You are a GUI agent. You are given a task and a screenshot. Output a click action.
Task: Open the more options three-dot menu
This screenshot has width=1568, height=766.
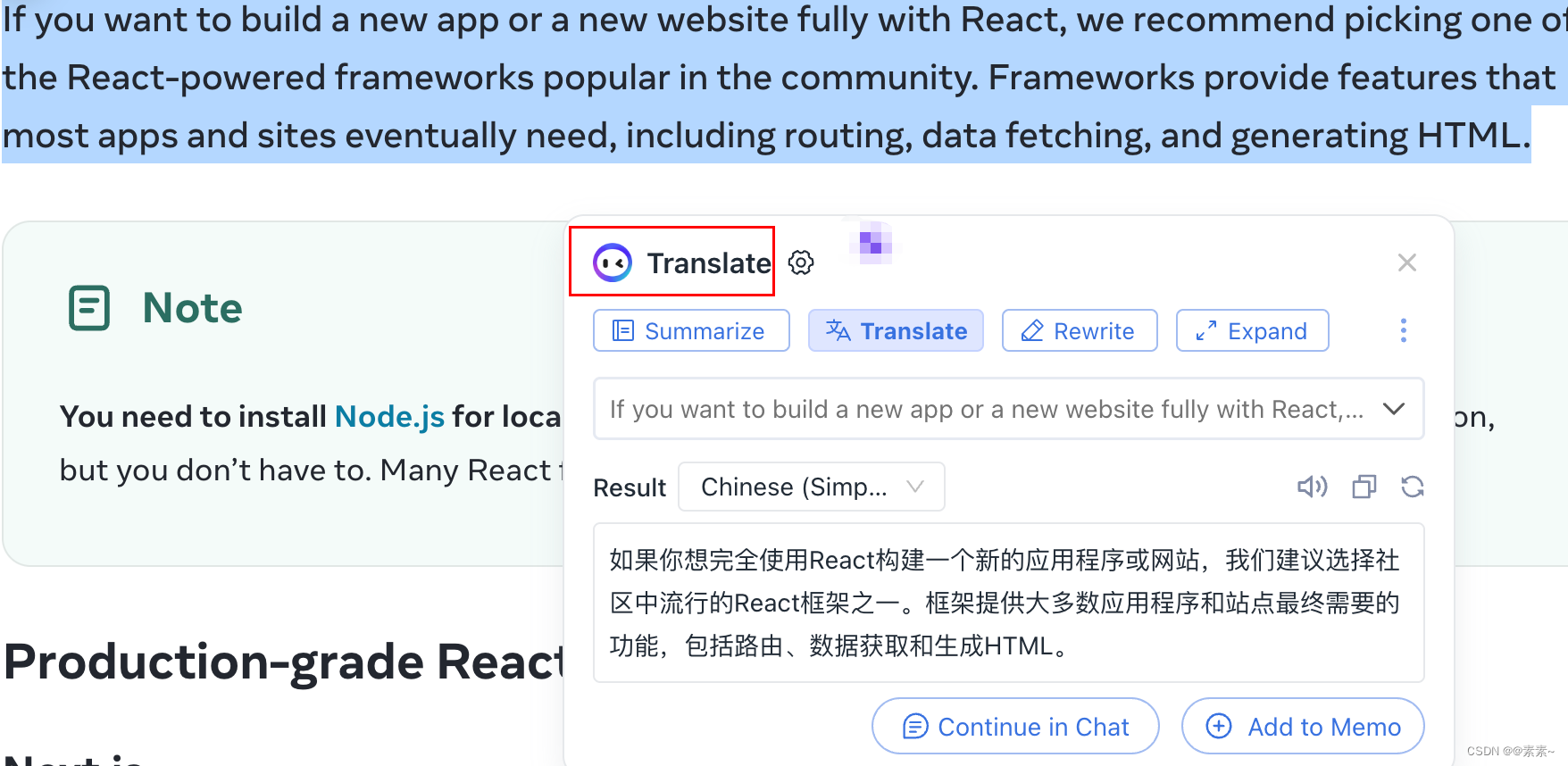coord(1404,330)
